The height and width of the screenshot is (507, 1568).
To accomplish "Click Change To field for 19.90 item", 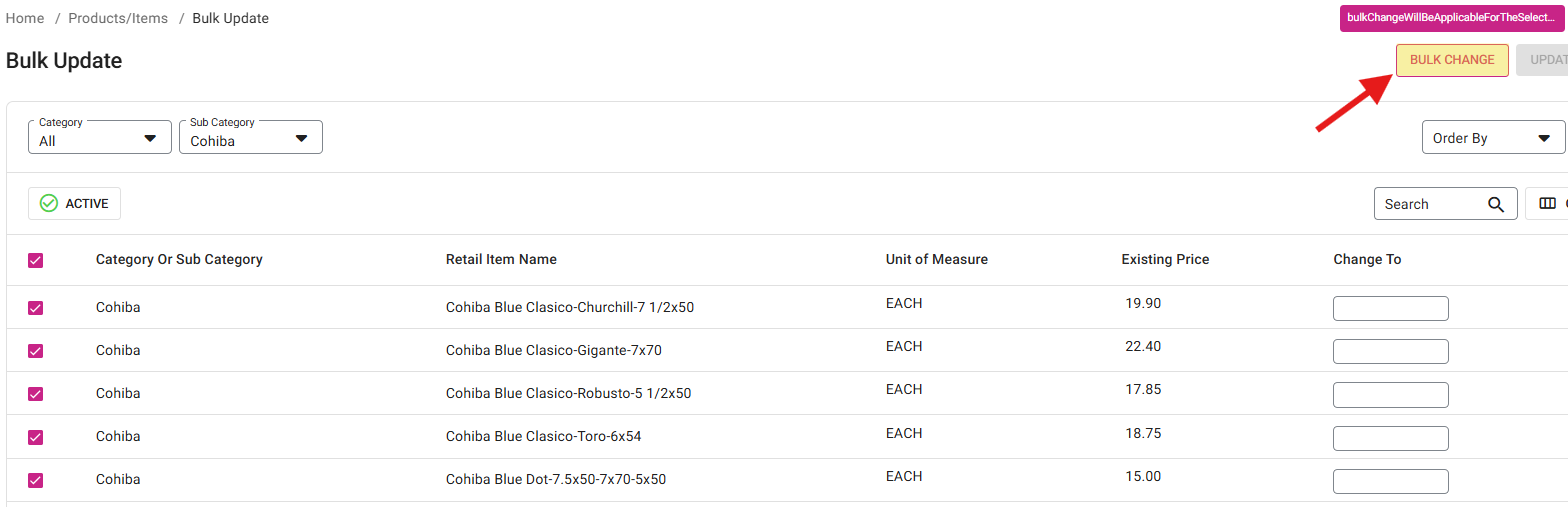I will coord(1390,308).
